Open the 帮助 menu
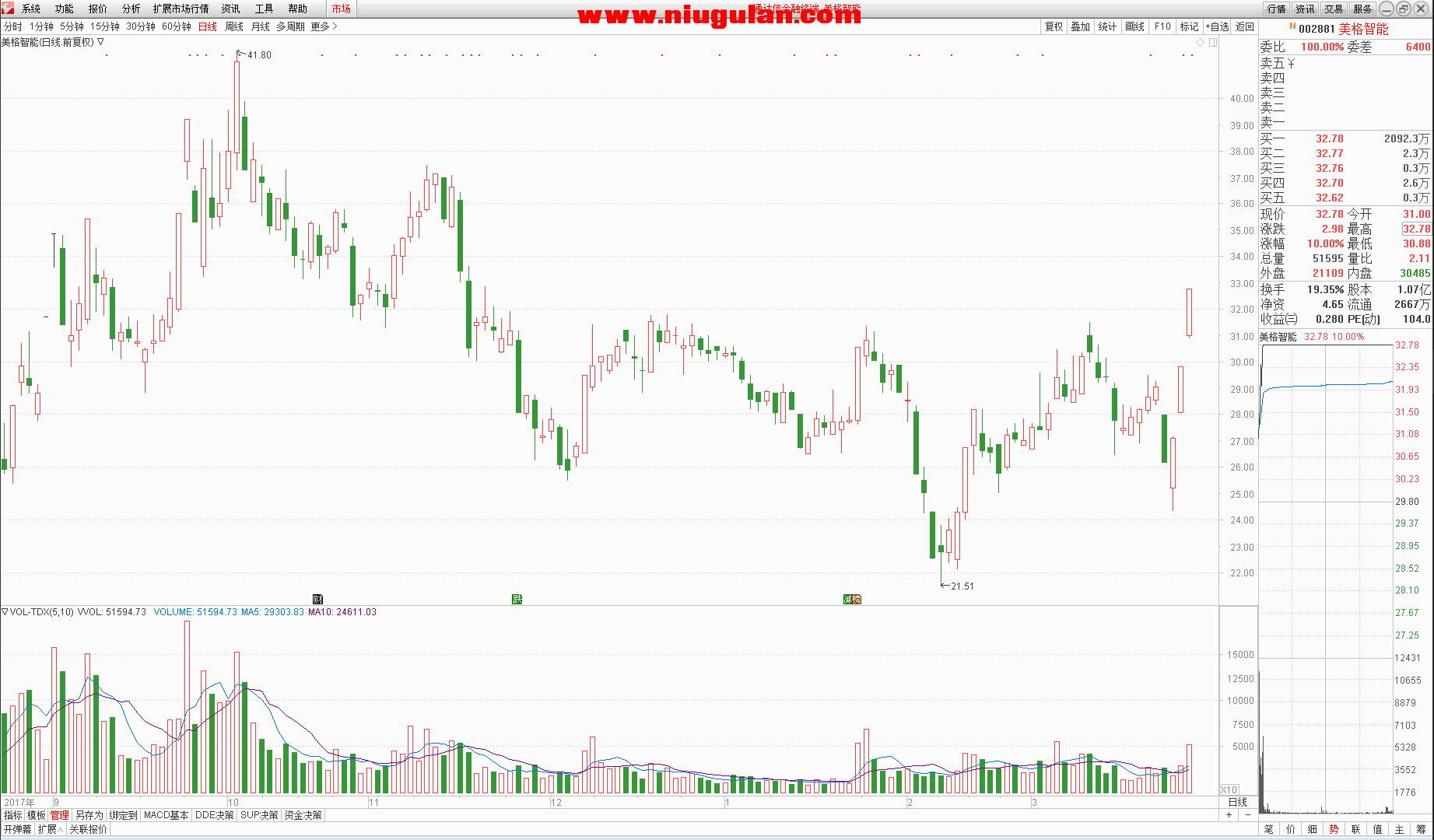The height and width of the screenshot is (840, 1434). click(x=298, y=9)
